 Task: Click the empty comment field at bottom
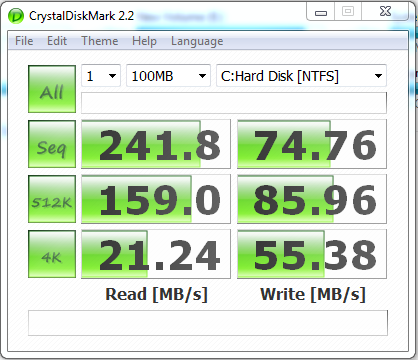pyautogui.click(x=208, y=323)
